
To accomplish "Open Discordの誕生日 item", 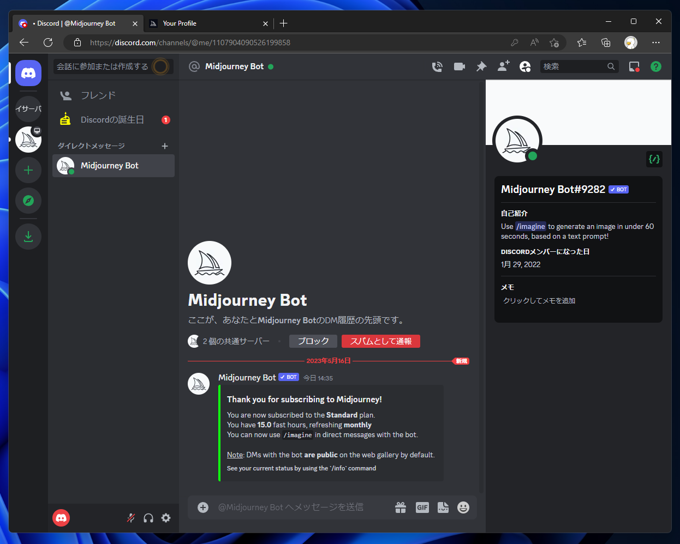I will pos(114,120).
